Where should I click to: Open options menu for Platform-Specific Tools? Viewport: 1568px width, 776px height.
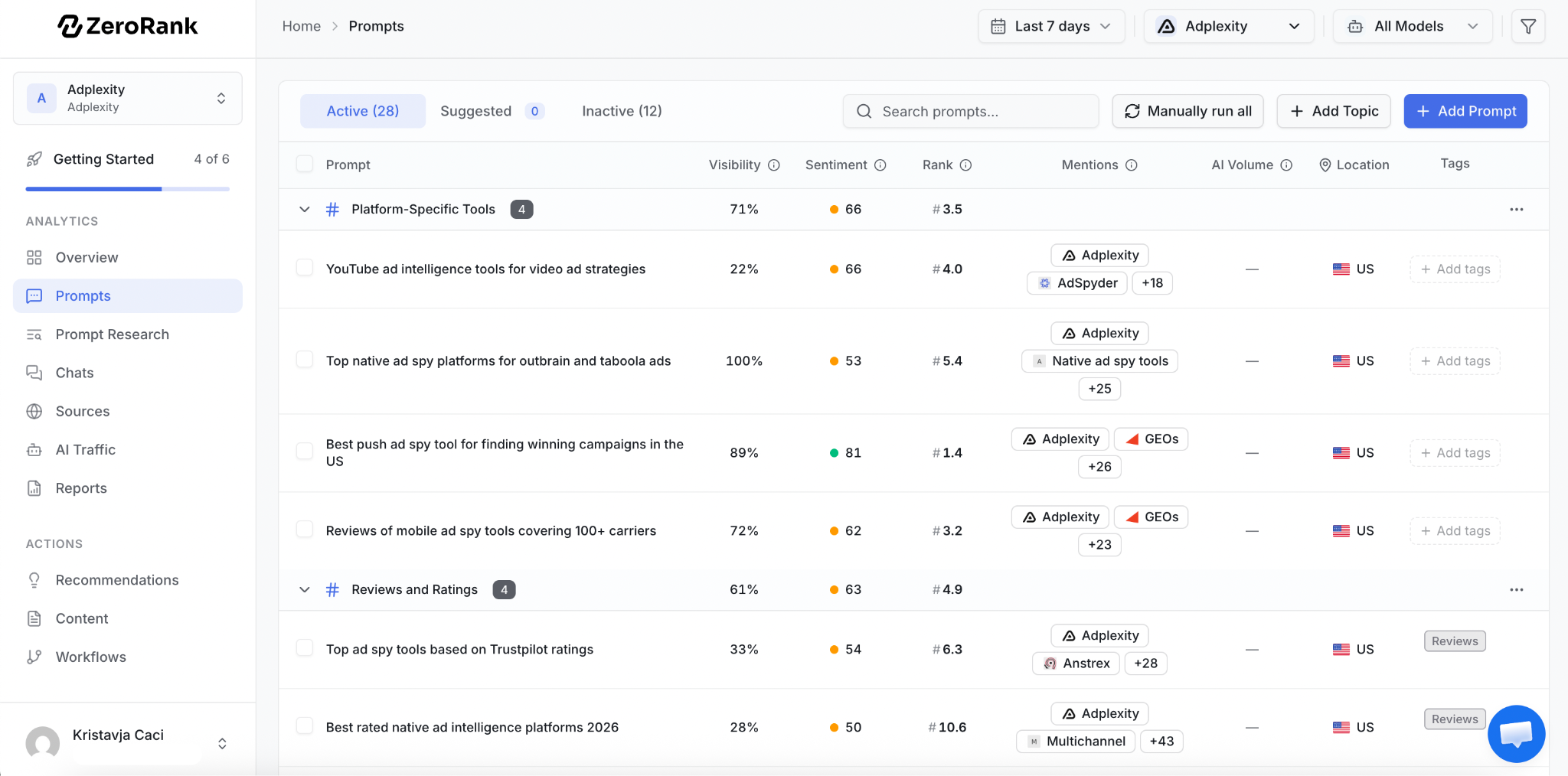coord(1517,210)
